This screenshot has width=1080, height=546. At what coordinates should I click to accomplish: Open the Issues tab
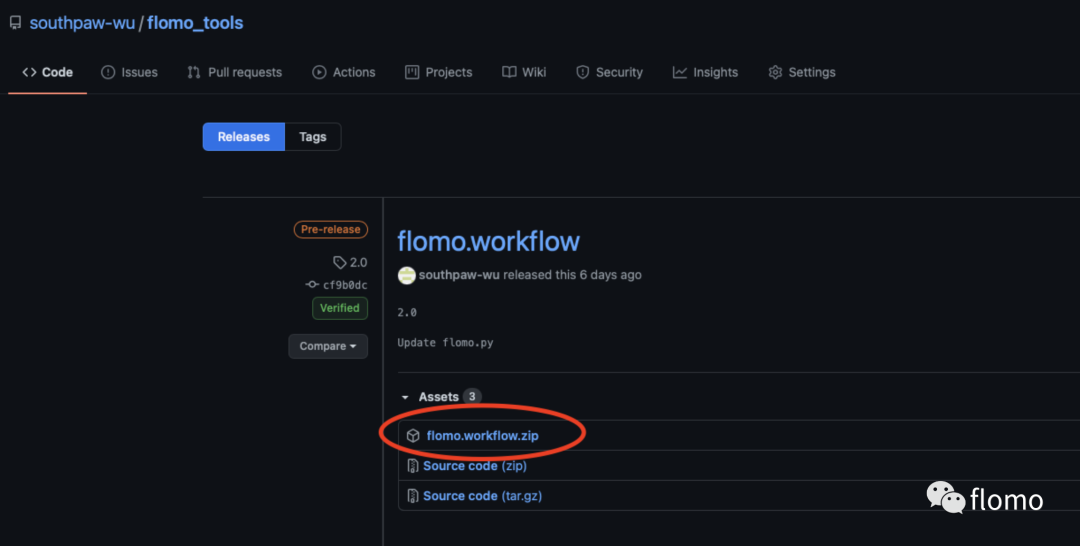click(129, 72)
